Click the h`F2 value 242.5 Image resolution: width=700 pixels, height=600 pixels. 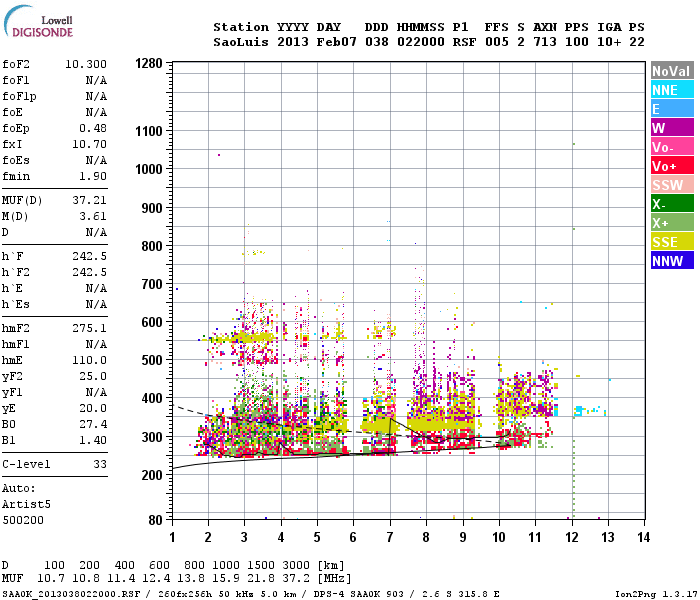click(x=89, y=272)
